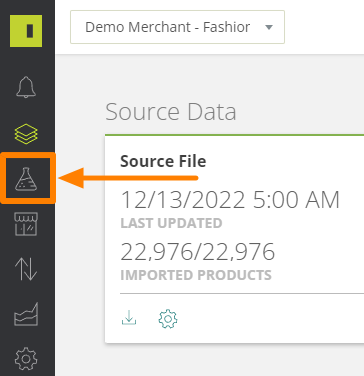Image resolution: width=364 pixels, height=376 pixels.
Task: Select the Source File card title
Action: point(163,161)
